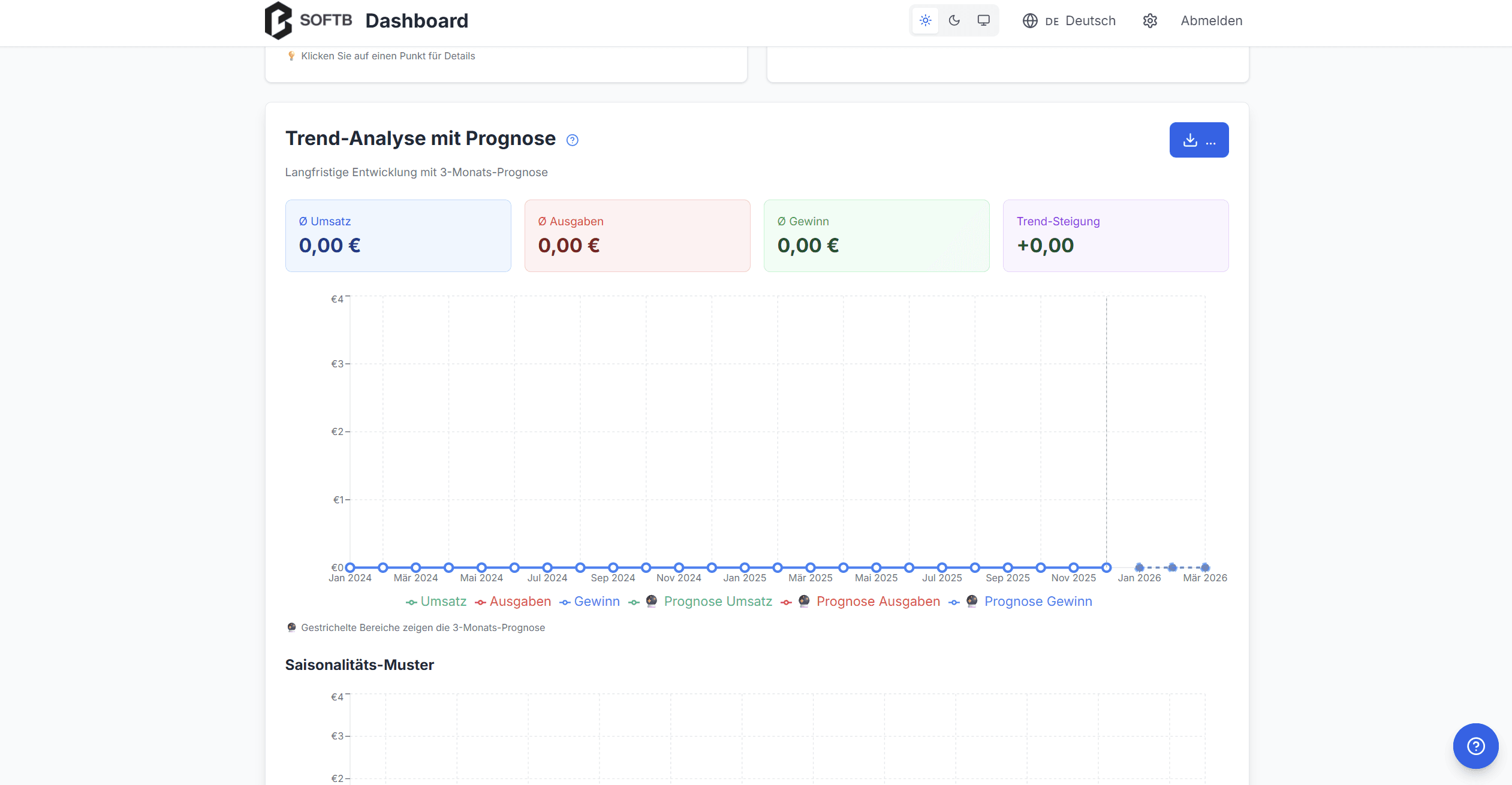1512x785 pixels.
Task: Open settings via gear icon
Action: pyautogui.click(x=1149, y=21)
